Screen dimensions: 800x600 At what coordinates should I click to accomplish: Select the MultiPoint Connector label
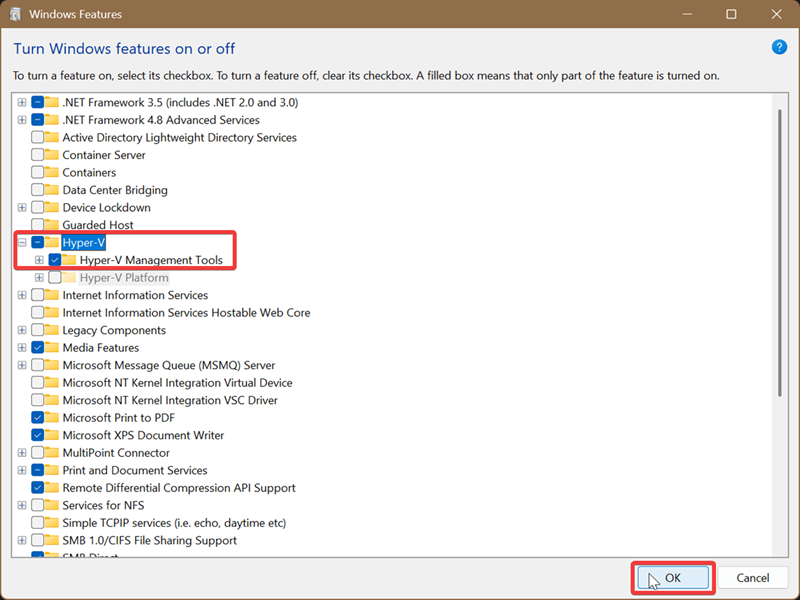point(116,453)
